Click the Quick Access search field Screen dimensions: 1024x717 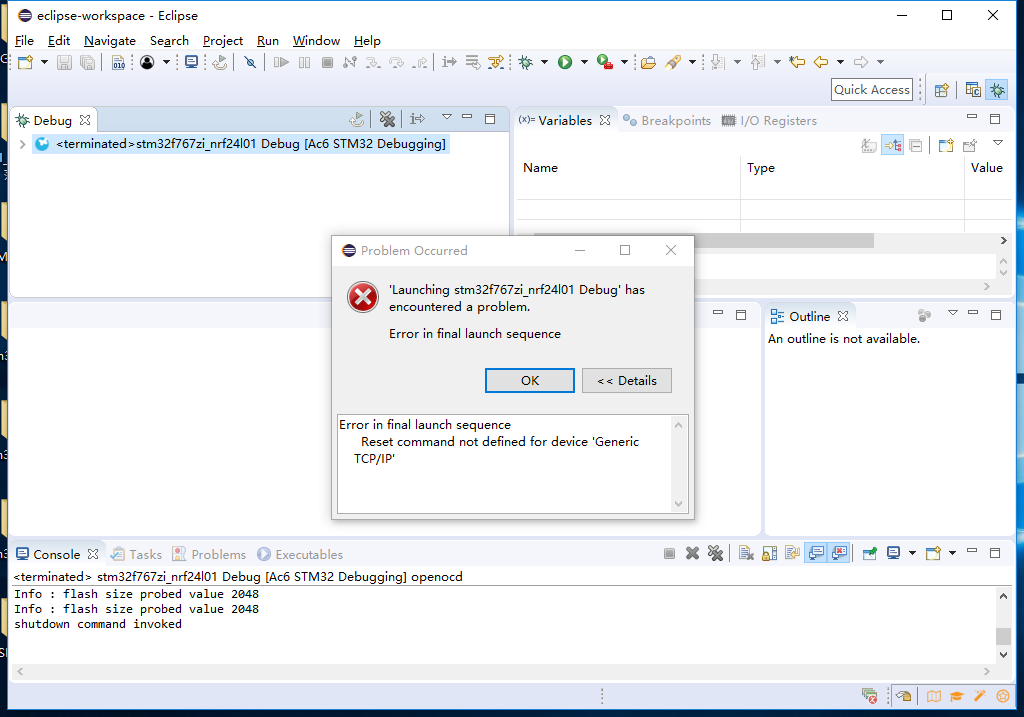point(871,90)
